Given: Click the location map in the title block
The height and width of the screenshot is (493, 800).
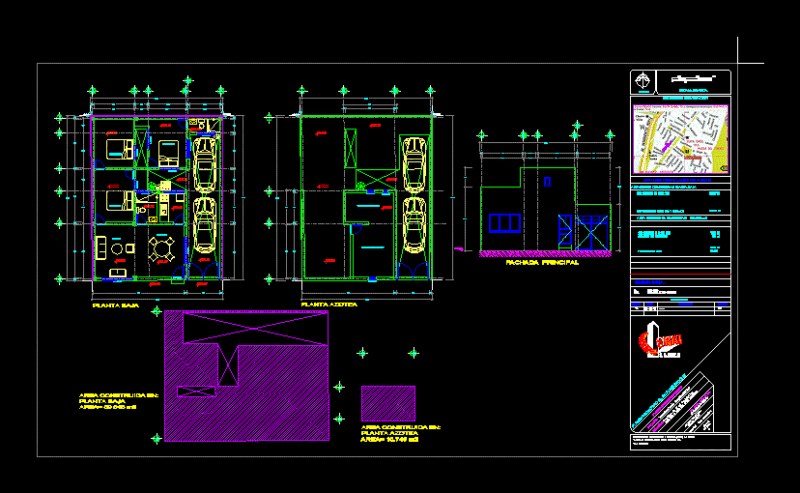Looking at the screenshot, I should pos(680,139).
